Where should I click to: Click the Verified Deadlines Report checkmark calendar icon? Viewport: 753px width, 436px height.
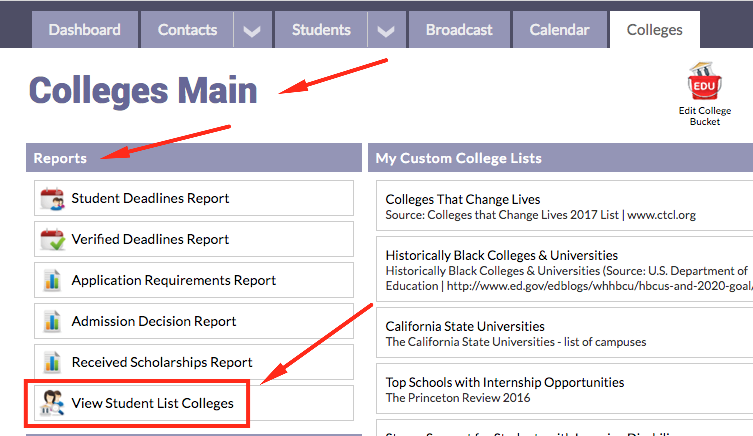[52, 239]
